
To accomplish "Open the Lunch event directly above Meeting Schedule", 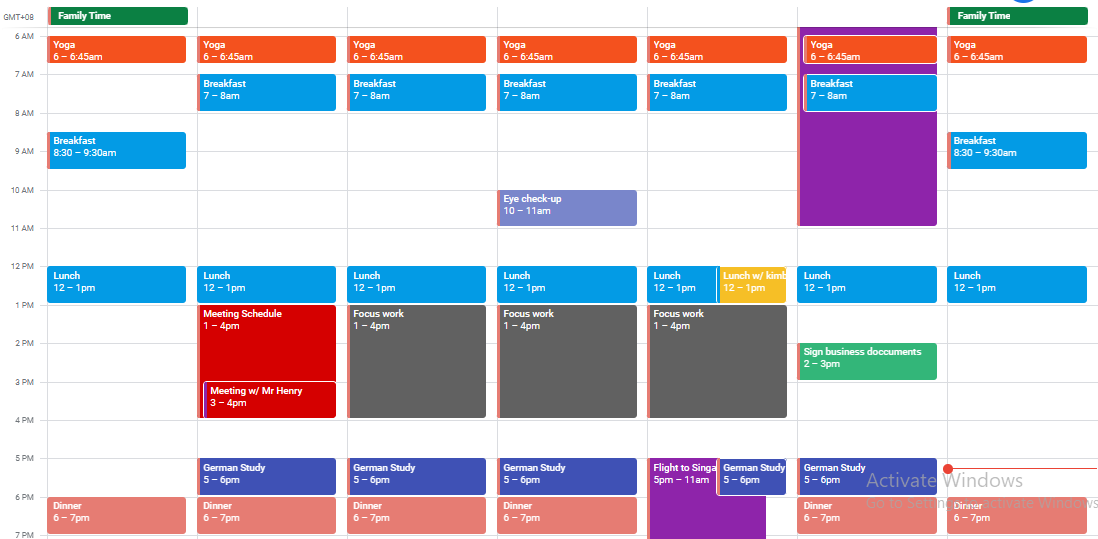I will pos(267,284).
